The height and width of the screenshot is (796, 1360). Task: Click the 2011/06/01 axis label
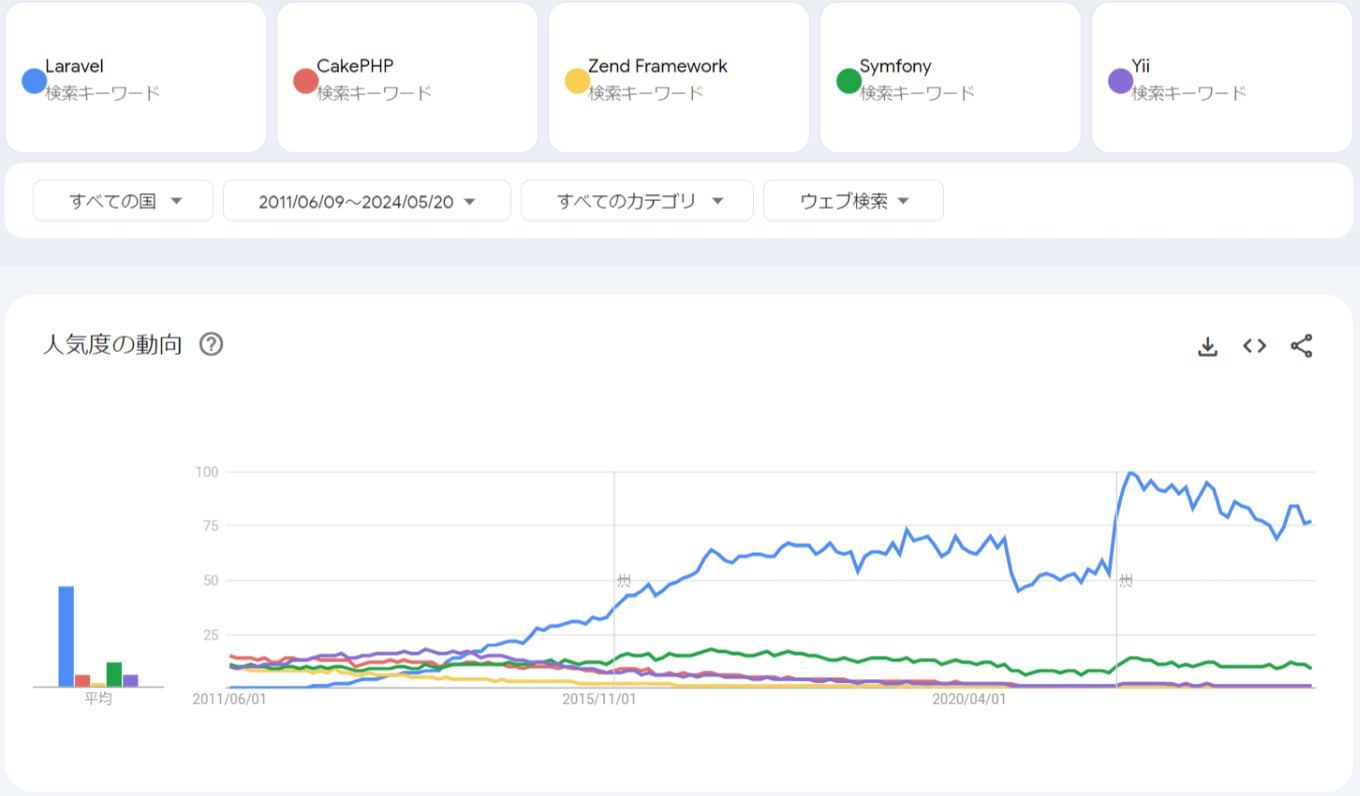click(x=229, y=699)
